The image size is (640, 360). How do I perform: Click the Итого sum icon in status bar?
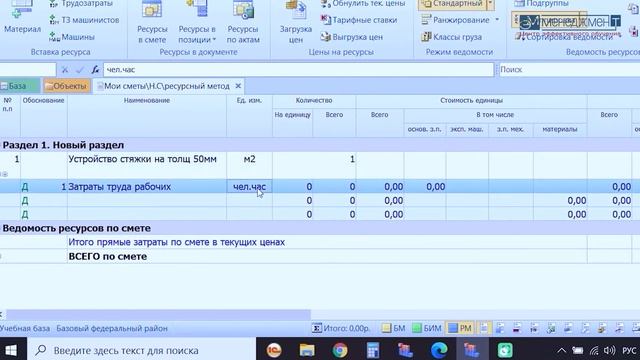pos(317,328)
